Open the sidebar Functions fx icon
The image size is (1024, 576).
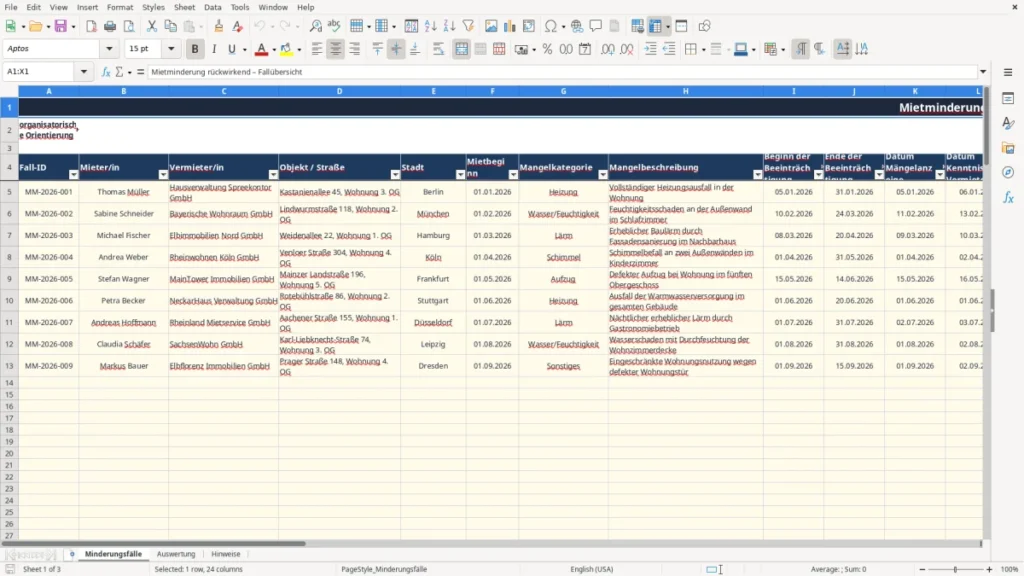tap(1008, 197)
